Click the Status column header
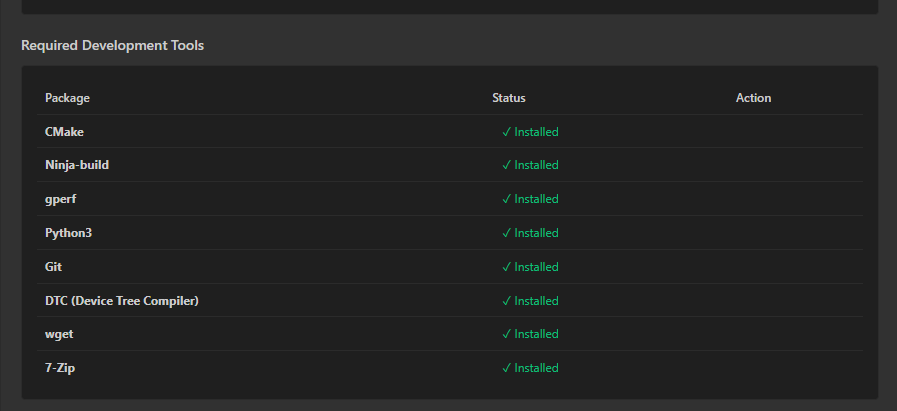The height and width of the screenshot is (411, 897). (509, 98)
